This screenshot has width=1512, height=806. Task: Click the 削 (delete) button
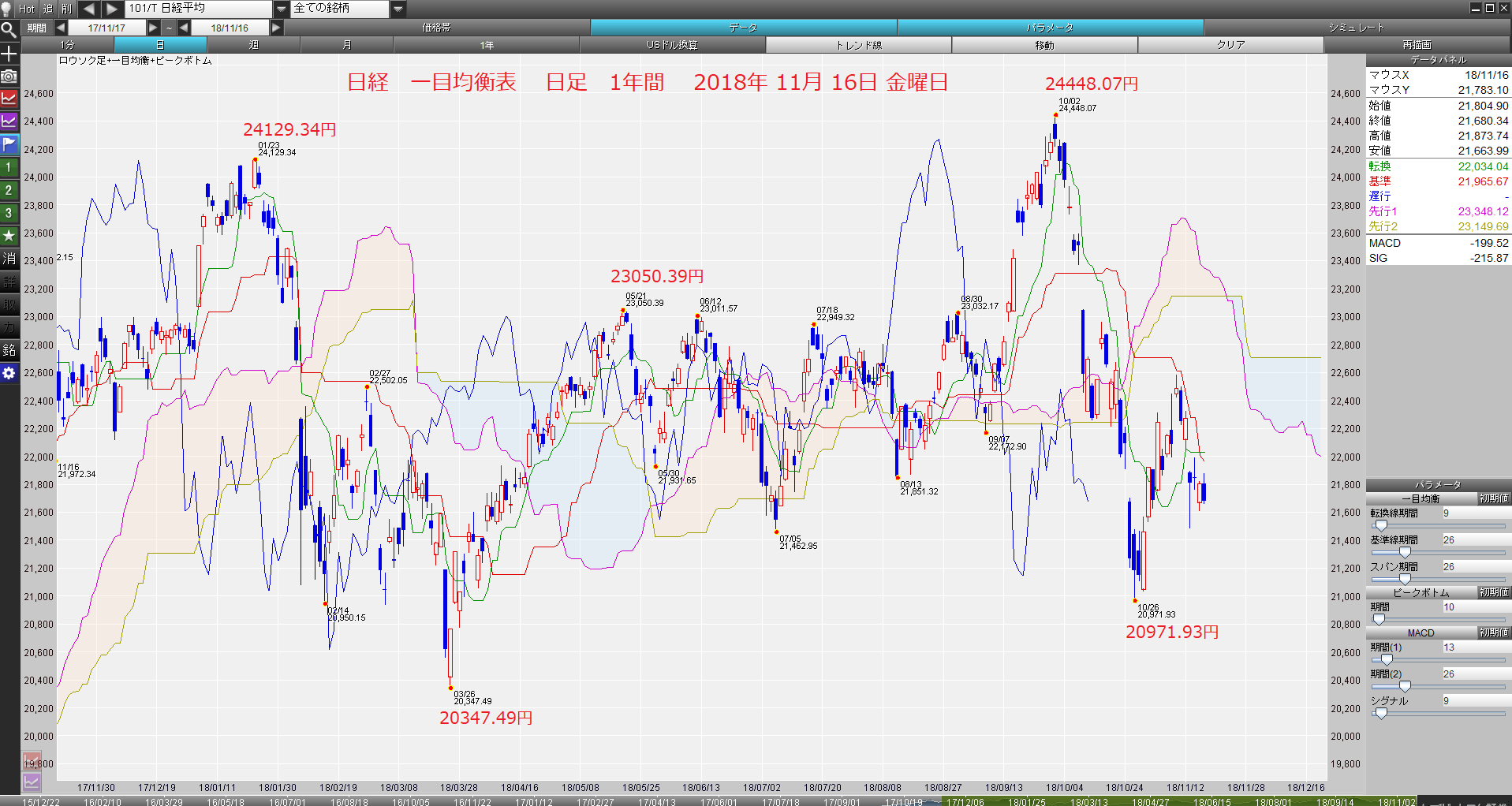pyautogui.click(x=67, y=9)
